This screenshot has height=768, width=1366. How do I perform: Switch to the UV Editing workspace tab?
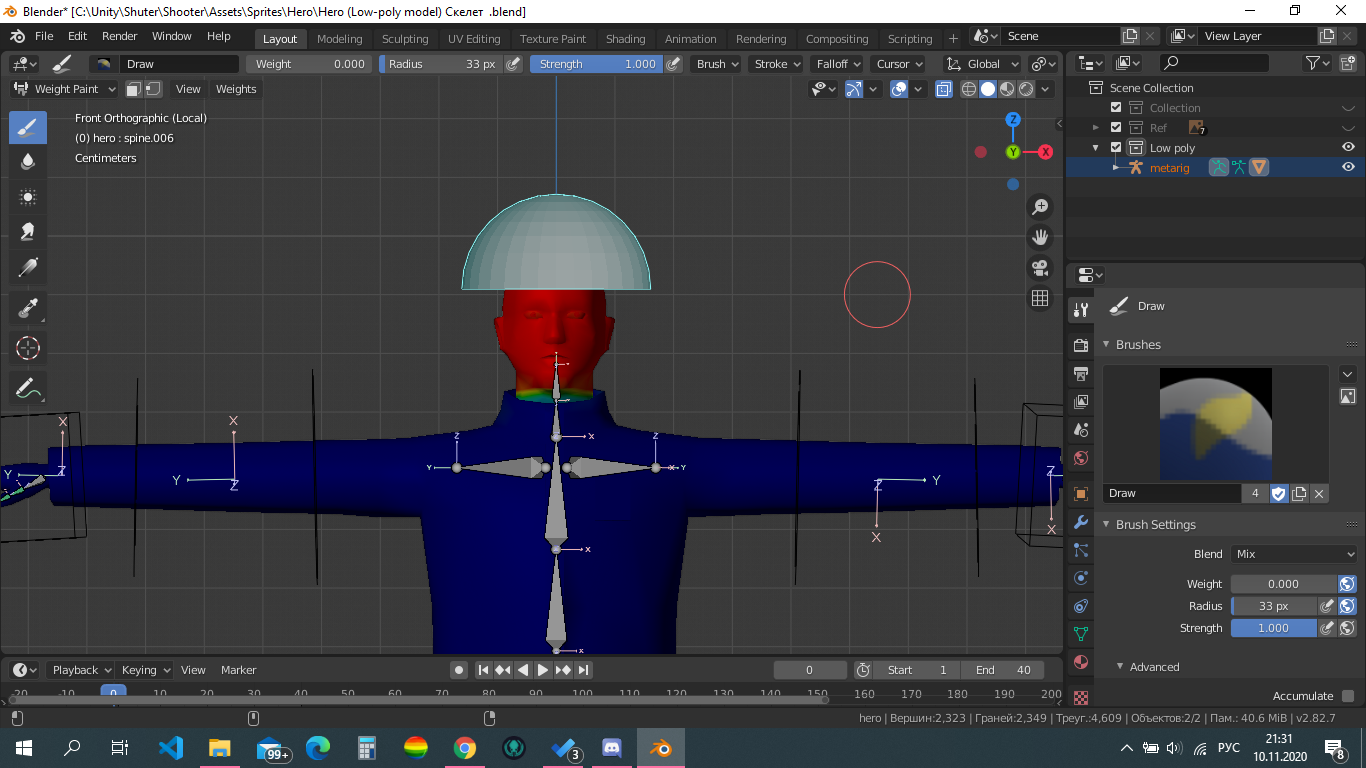pyautogui.click(x=474, y=39)
